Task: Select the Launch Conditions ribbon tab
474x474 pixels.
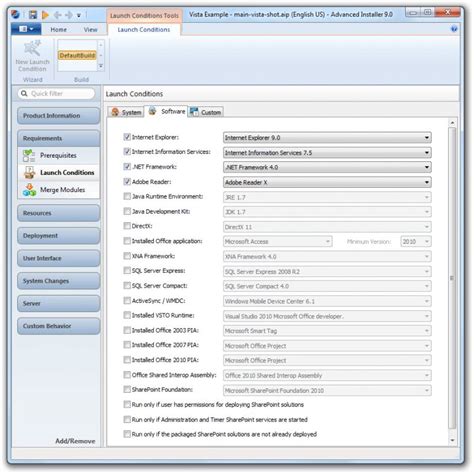Action: pyautogui.click(x=144, y=30)
